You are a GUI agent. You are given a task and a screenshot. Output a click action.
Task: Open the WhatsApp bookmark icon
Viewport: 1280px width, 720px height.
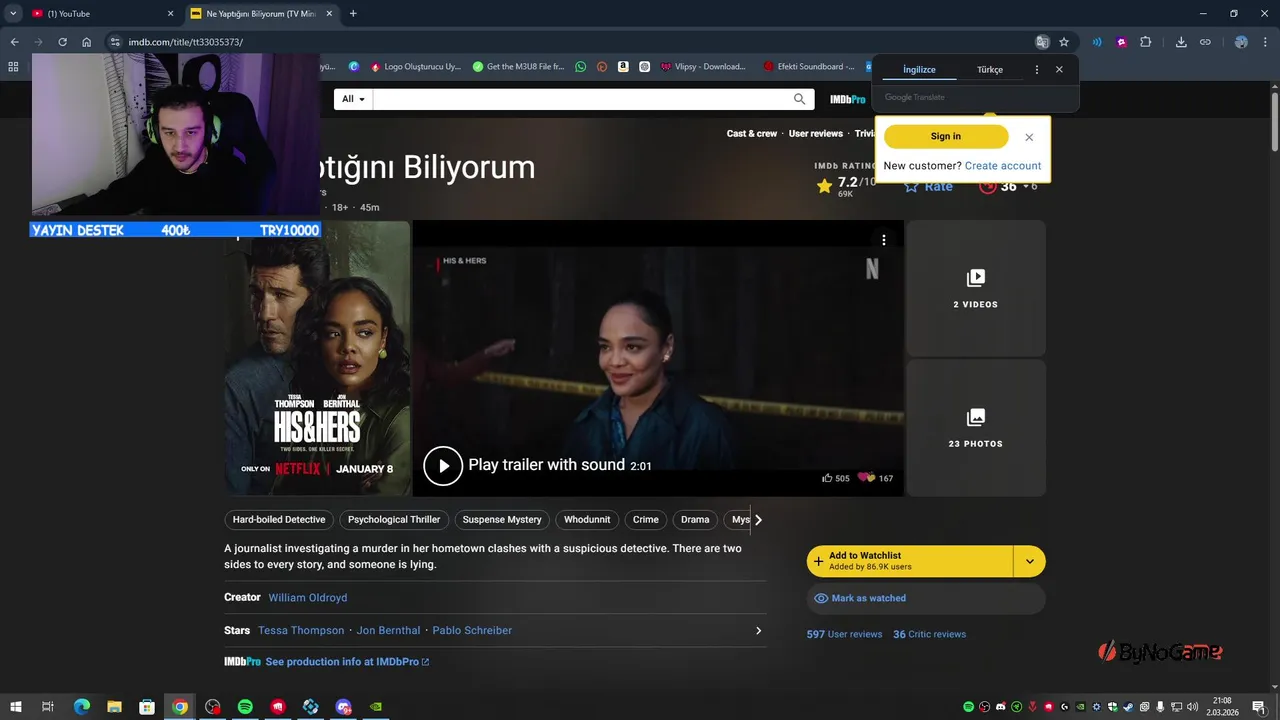pos(581,67)
